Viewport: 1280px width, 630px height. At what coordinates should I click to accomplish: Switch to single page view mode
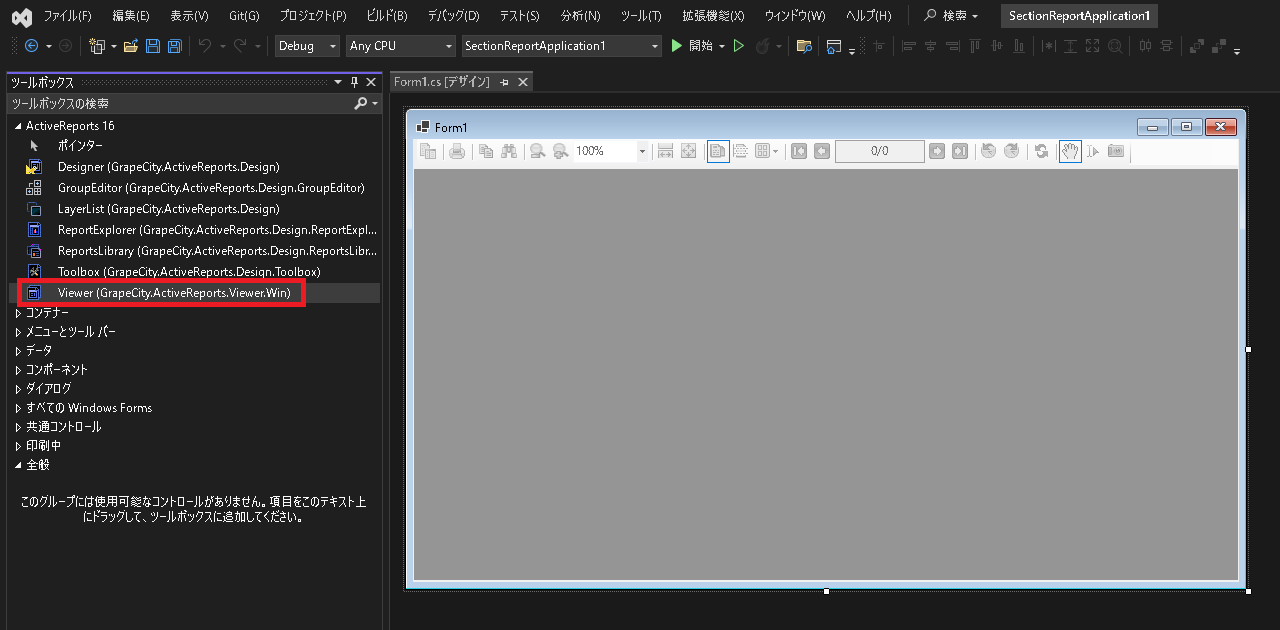click(718, 151)
